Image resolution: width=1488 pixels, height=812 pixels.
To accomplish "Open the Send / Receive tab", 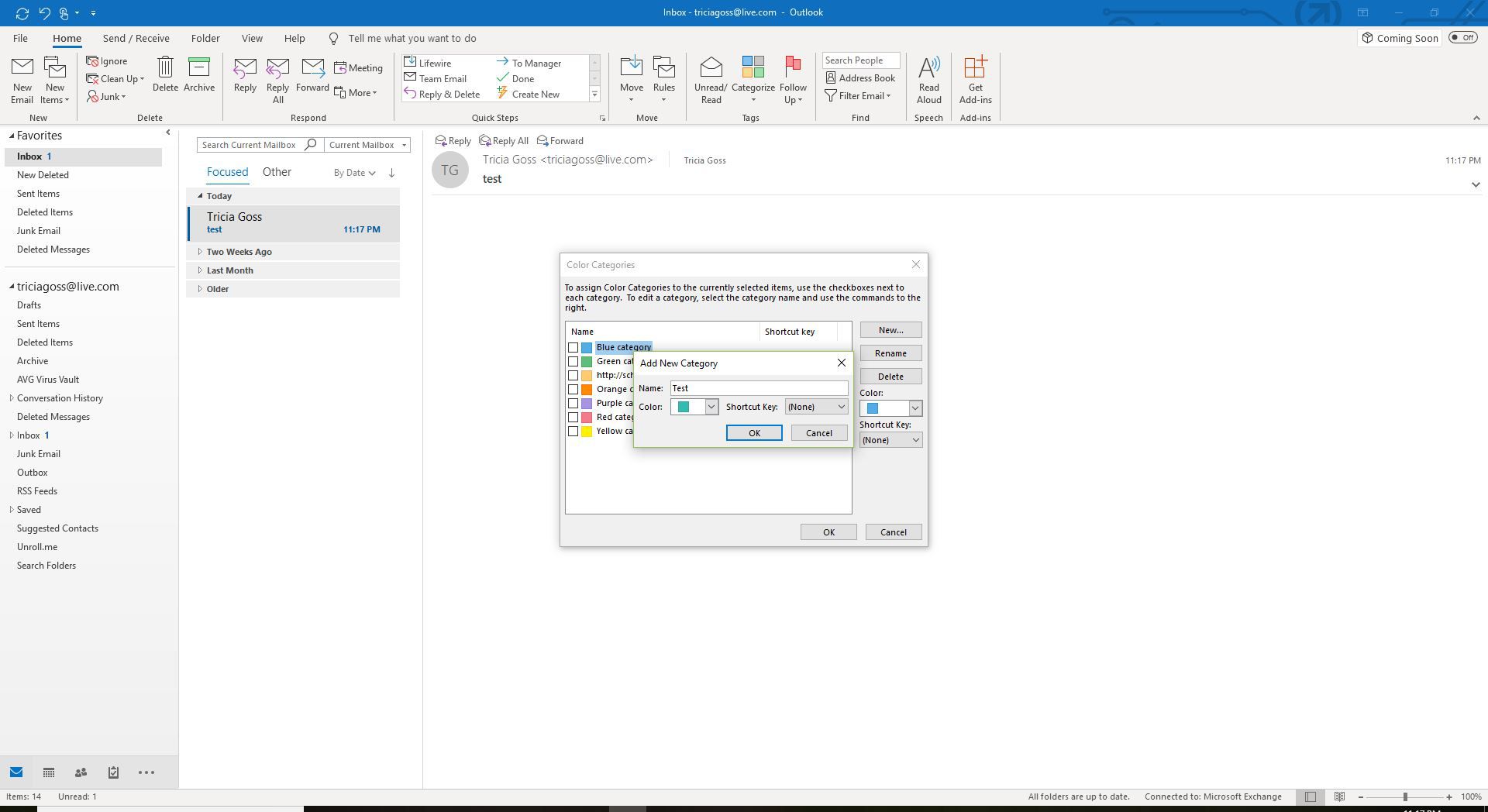I will [x=136, y=38].
